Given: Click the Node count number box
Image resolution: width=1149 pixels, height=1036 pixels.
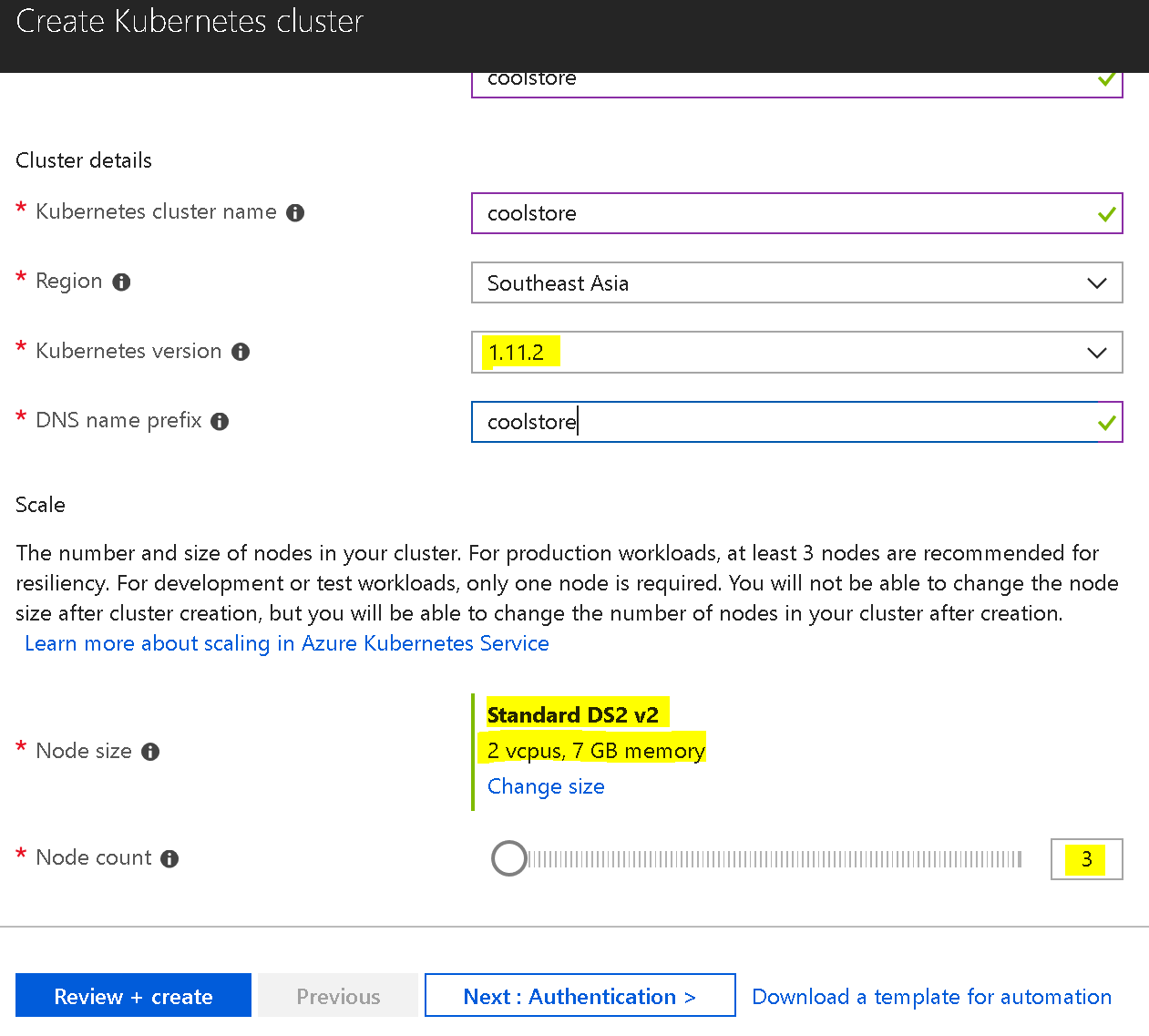Looking at the screenshot, I should [x=1086, y=859].
